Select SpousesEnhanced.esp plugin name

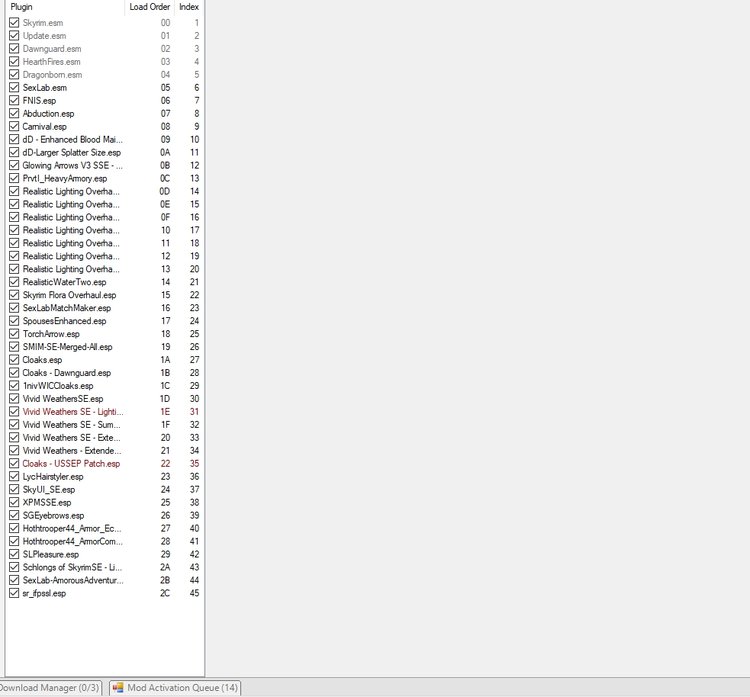tap(64, 321)
